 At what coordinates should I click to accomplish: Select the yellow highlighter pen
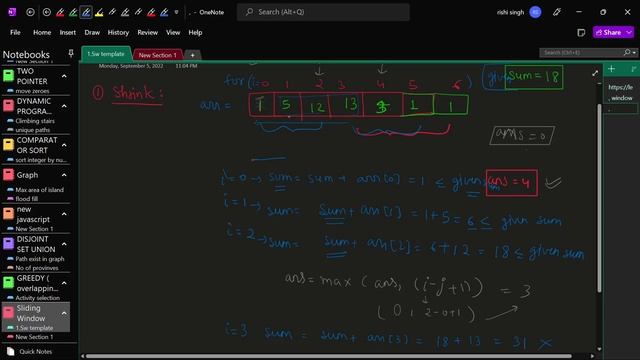coord(99,12)
